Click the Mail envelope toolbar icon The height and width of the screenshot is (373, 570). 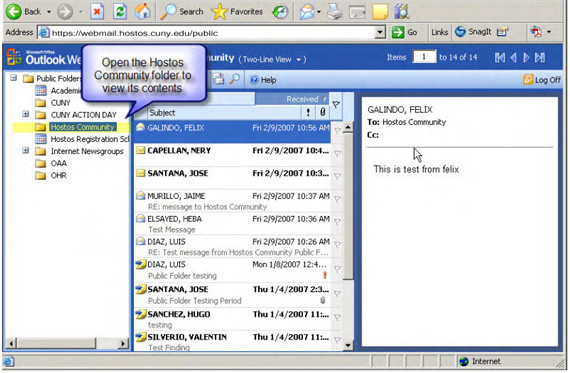click(307, 12)
